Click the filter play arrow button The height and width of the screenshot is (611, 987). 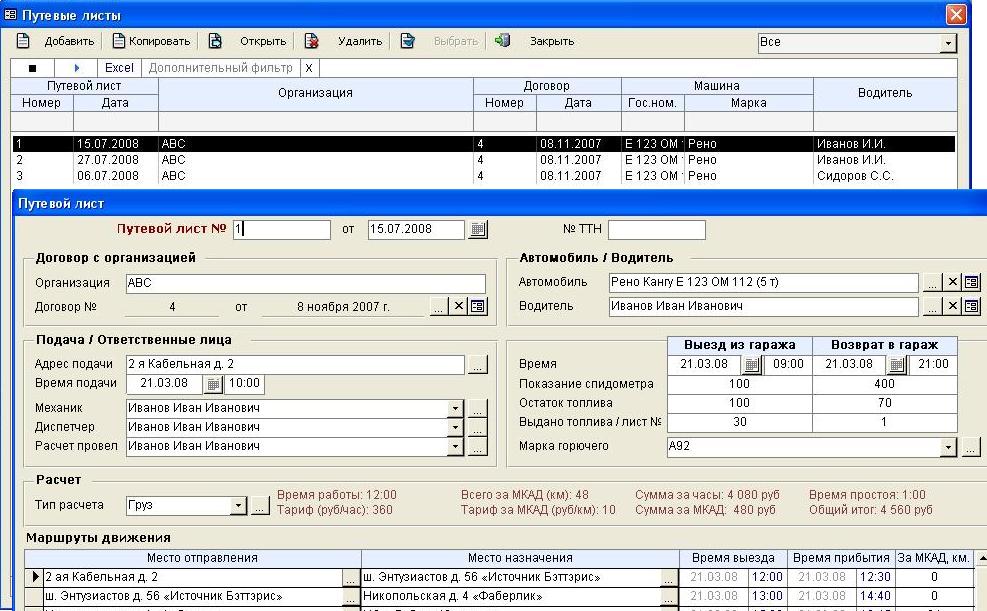tap(76, 68)
